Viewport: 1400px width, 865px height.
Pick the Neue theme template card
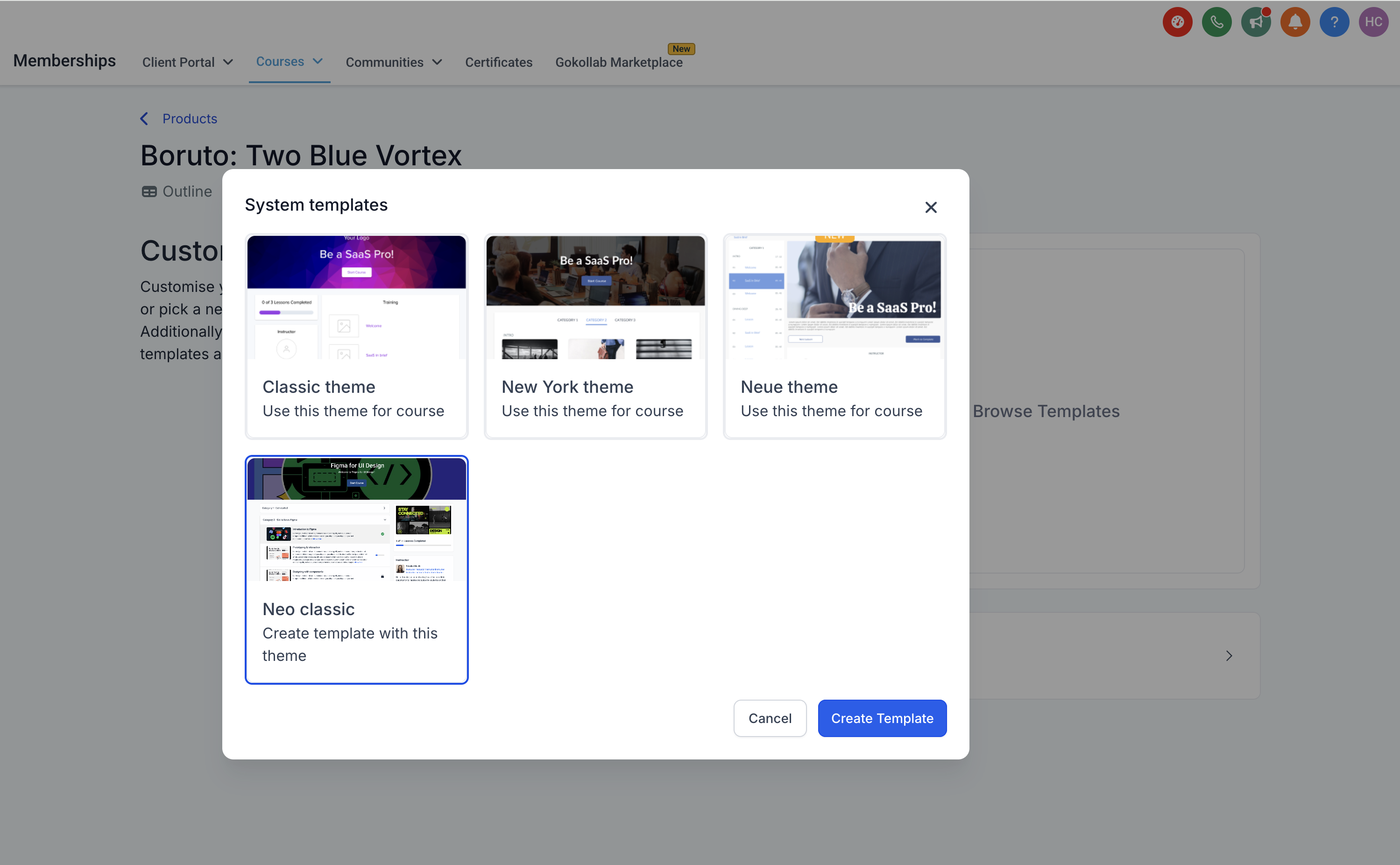click(834, 336)
